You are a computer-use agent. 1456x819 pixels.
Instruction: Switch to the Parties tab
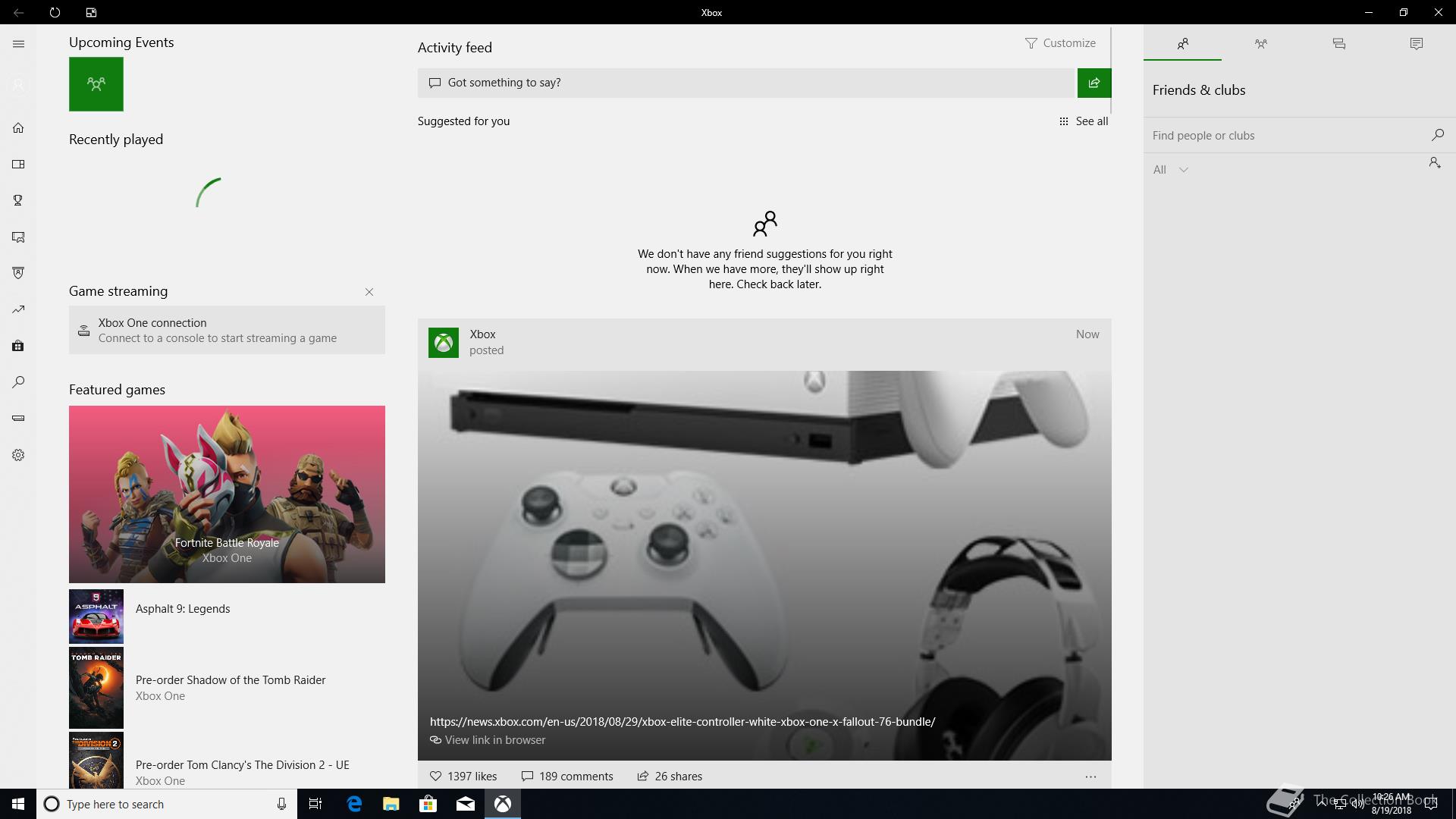tap(1260, 44)
